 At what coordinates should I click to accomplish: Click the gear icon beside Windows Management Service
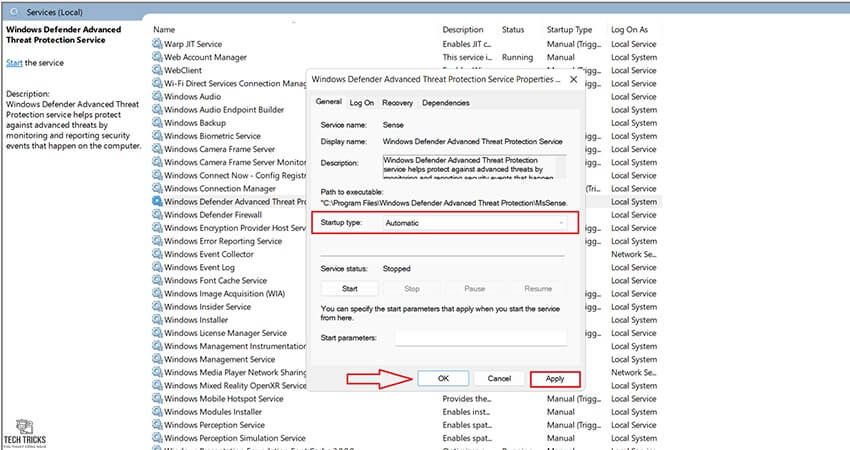(x=157, y=359)
